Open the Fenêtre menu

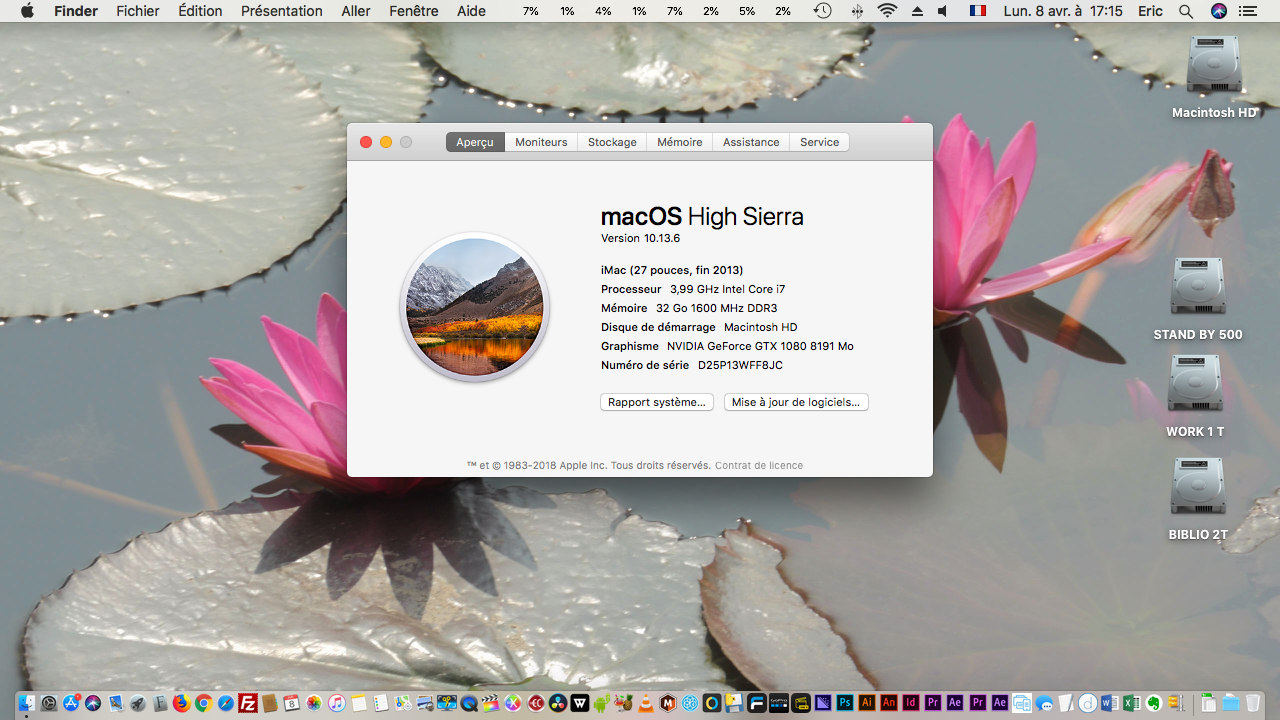tap(414, 11)
